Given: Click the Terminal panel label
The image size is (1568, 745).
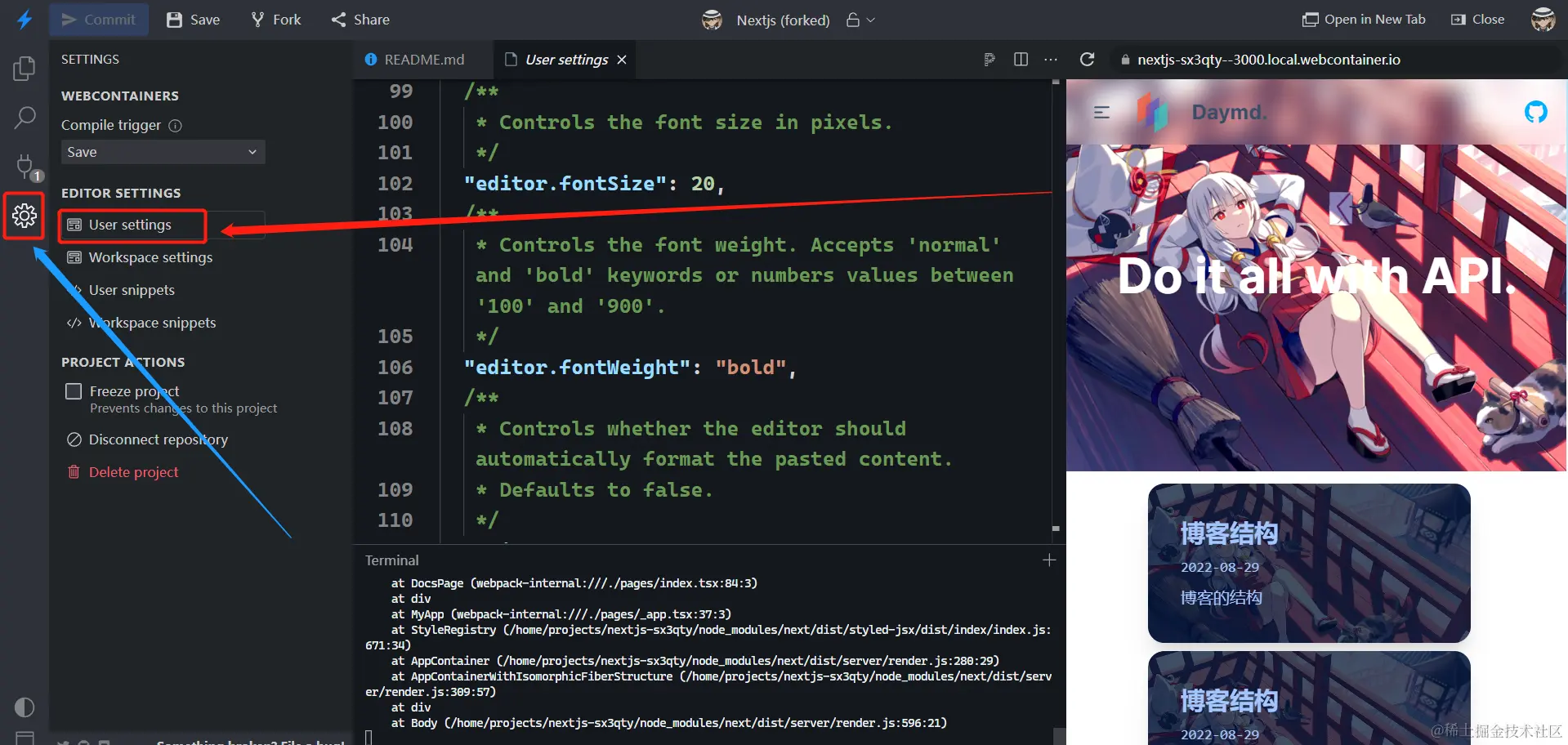Looking at the screenshot, I should click(x=391, y=560).
